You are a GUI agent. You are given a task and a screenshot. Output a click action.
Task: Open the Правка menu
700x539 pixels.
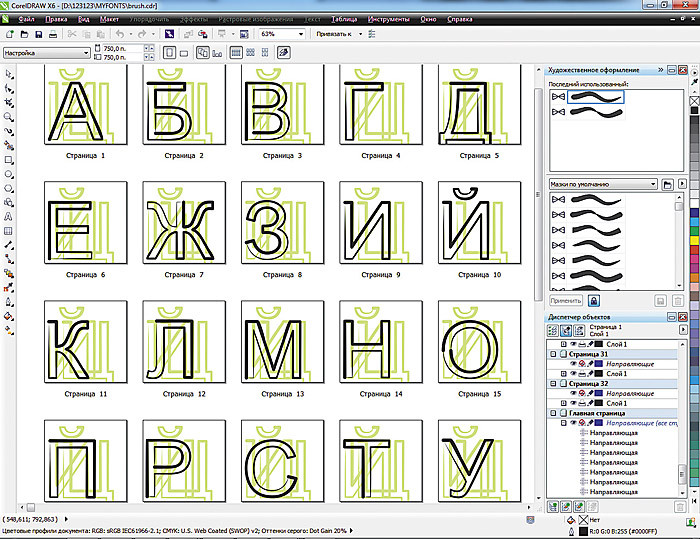coord(56,19)
